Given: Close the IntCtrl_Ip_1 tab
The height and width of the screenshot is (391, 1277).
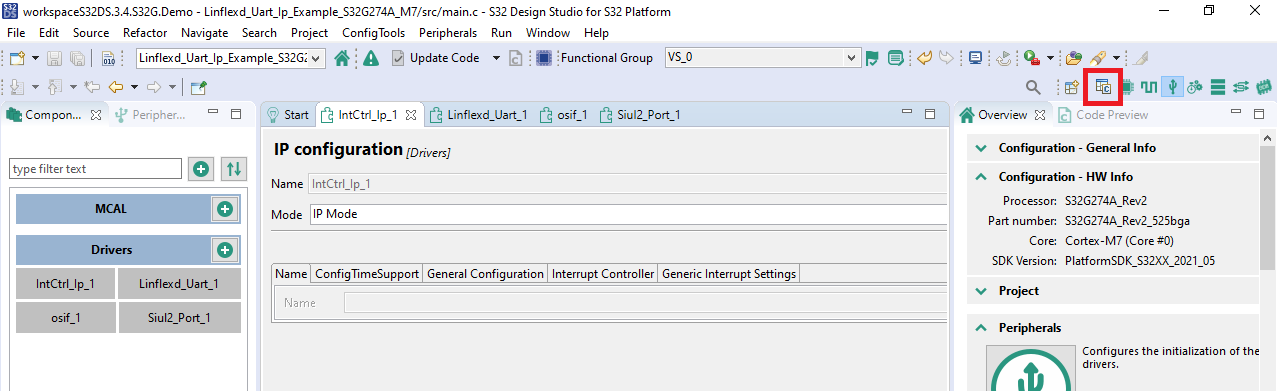Looking at the screenshot, I should [x=410, y=115].
